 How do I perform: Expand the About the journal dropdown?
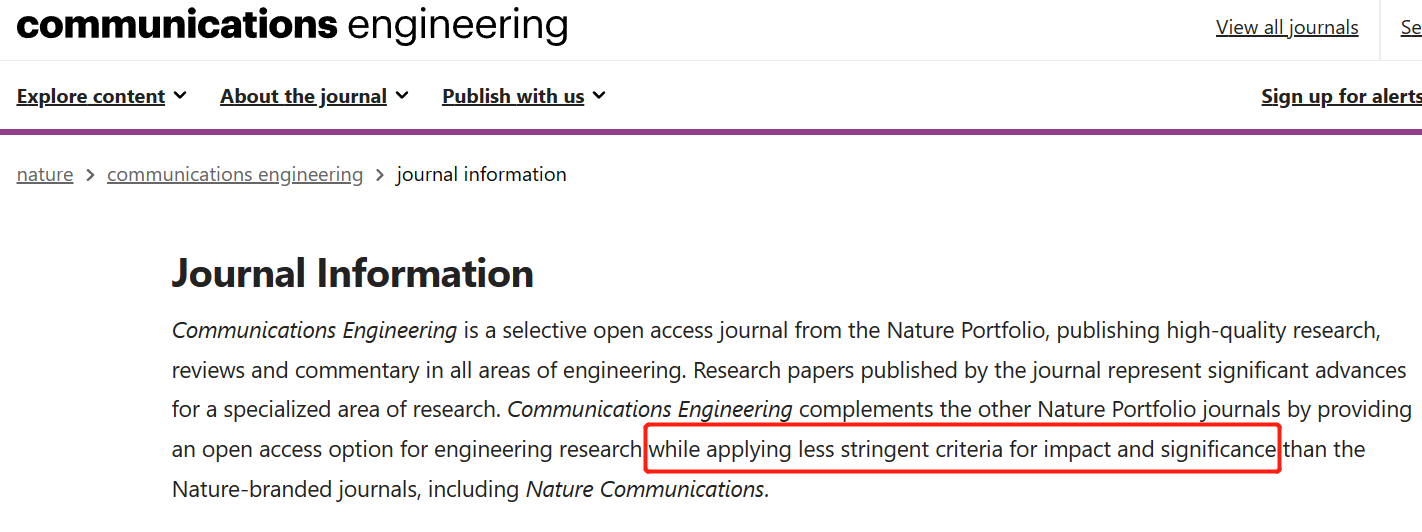(314, 97)
